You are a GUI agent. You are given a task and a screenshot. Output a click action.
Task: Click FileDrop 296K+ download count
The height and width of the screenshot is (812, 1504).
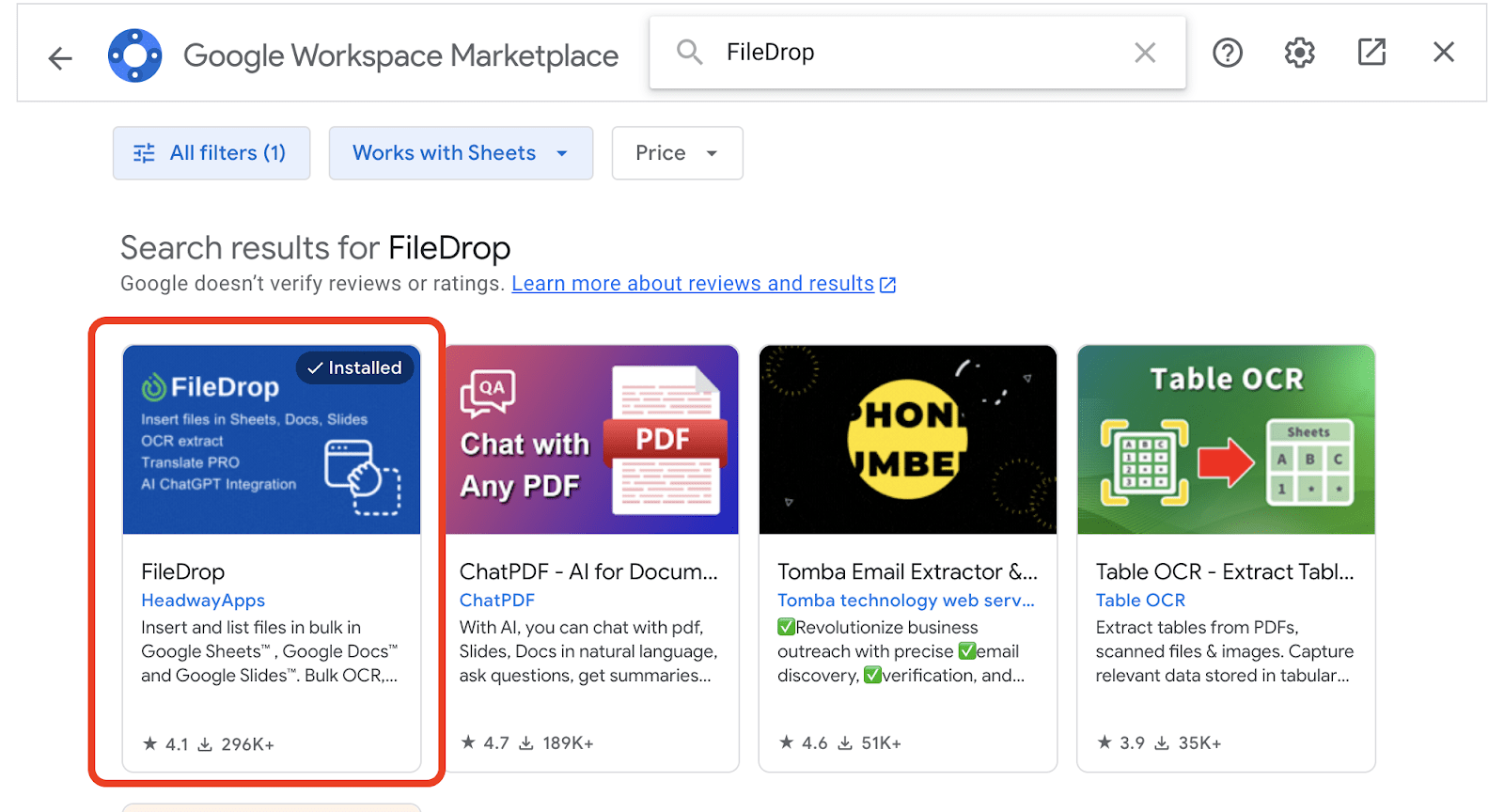tap(236, 744)
